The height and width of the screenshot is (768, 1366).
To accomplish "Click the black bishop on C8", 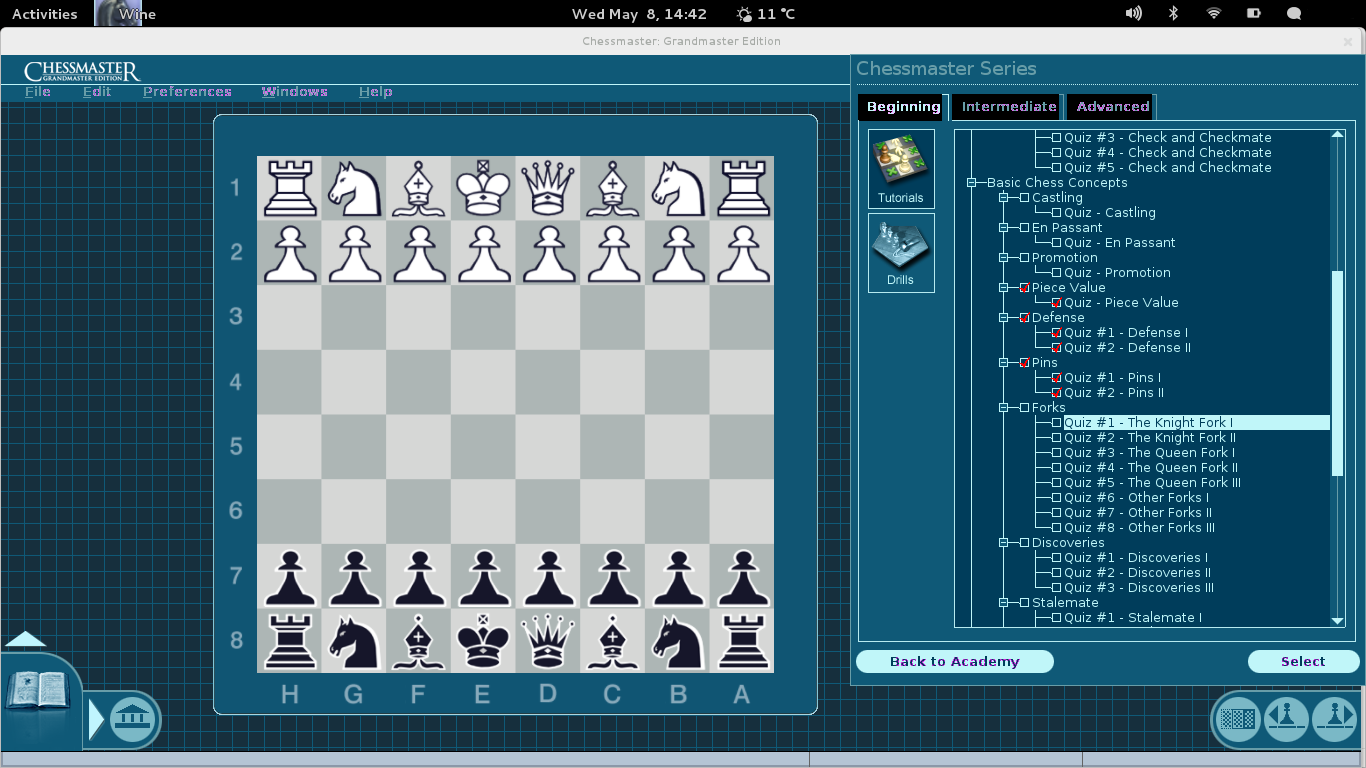I will pos(612,641).
